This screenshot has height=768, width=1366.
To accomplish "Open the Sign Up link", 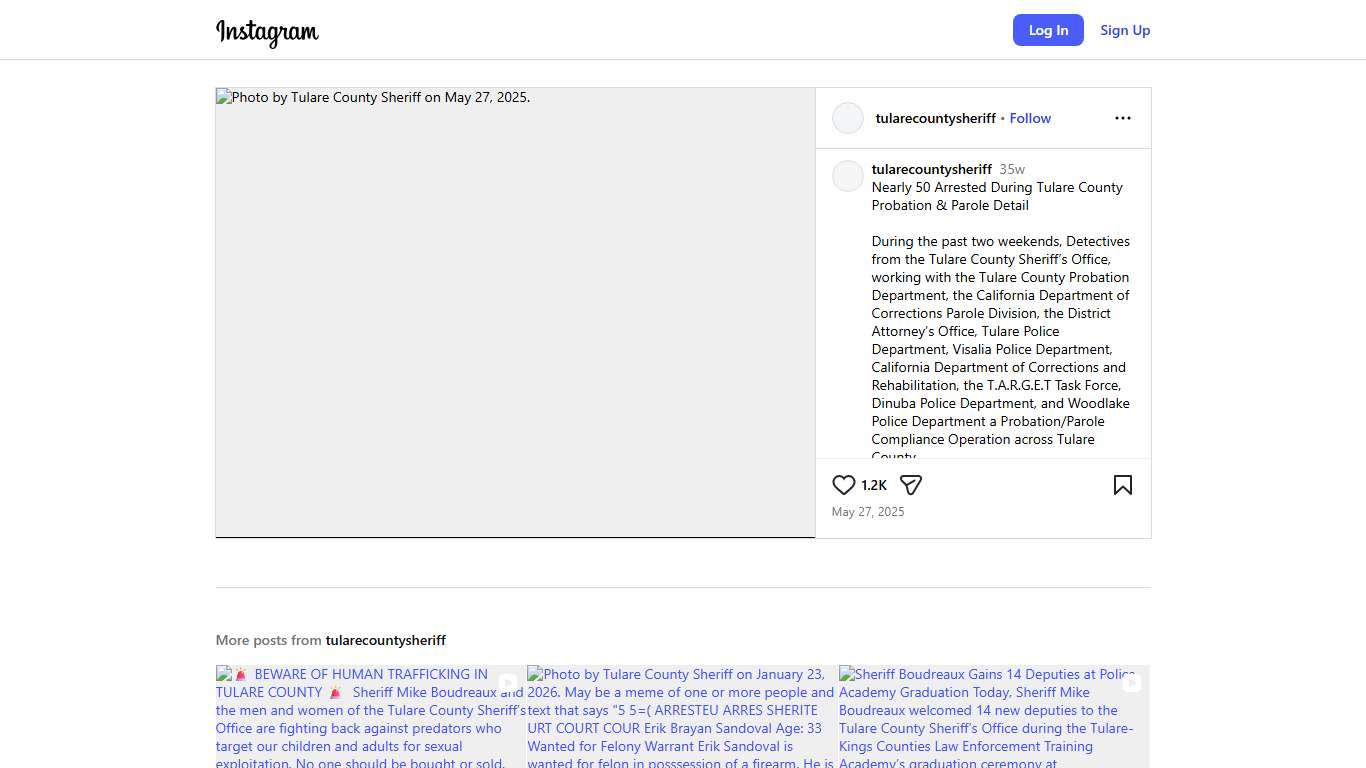I will tap(1125, 30).
